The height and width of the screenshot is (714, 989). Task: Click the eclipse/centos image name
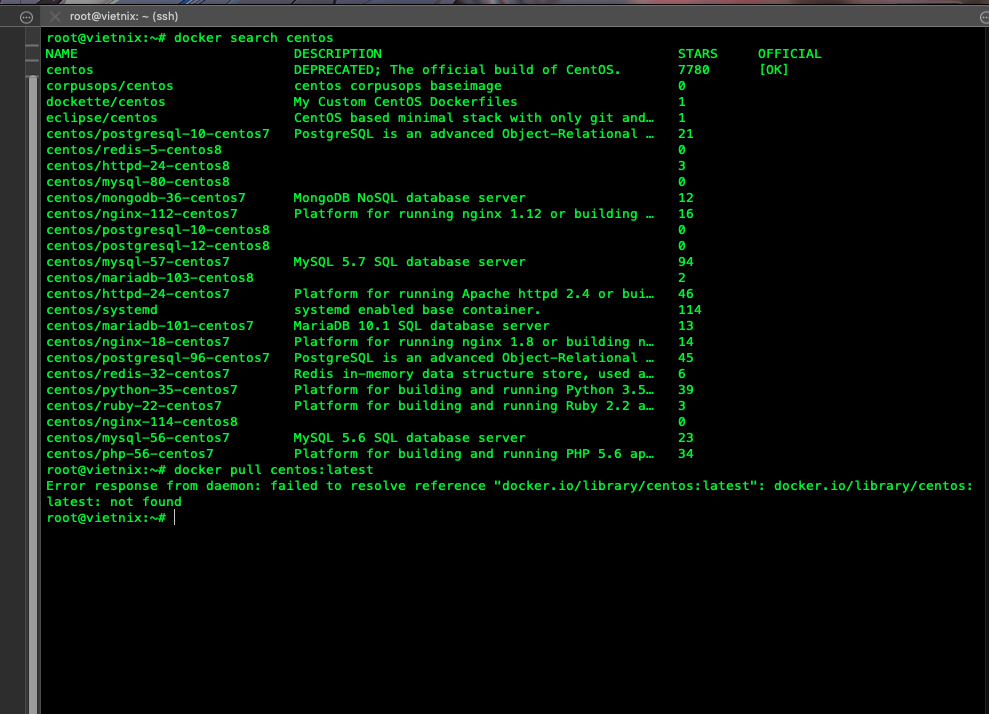click(102, 118)
